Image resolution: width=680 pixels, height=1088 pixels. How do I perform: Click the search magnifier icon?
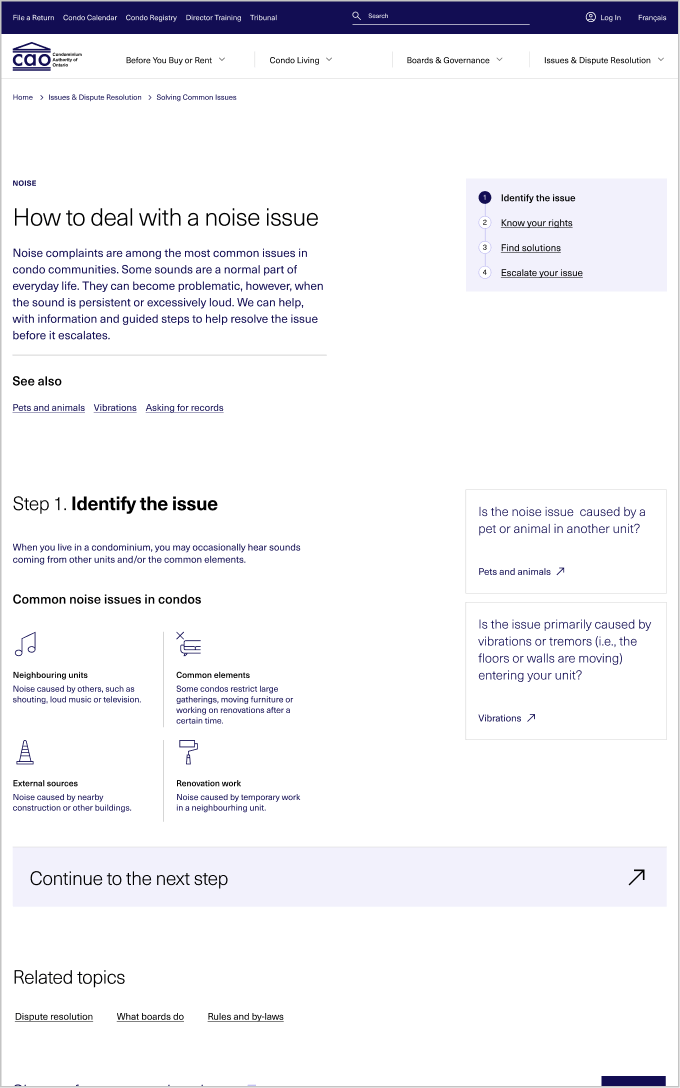click(357, 15)
